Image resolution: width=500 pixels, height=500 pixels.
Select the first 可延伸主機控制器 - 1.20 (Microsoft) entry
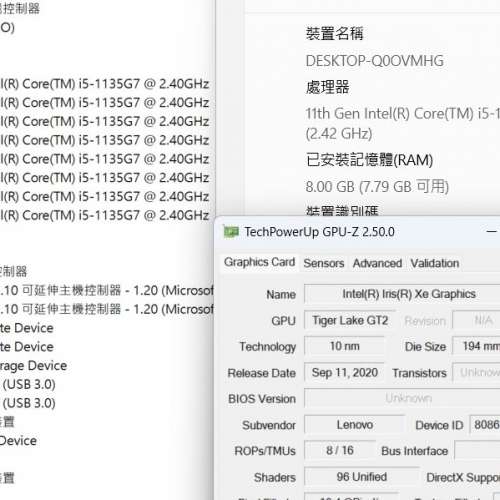[x=107, y=291]
